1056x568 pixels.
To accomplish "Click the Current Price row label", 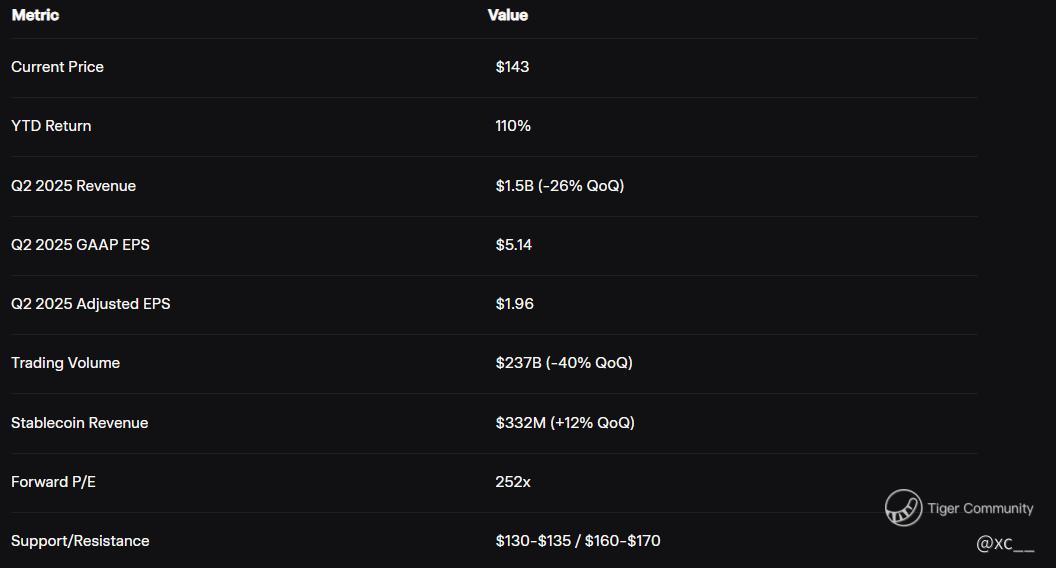I will pos(57,67).
